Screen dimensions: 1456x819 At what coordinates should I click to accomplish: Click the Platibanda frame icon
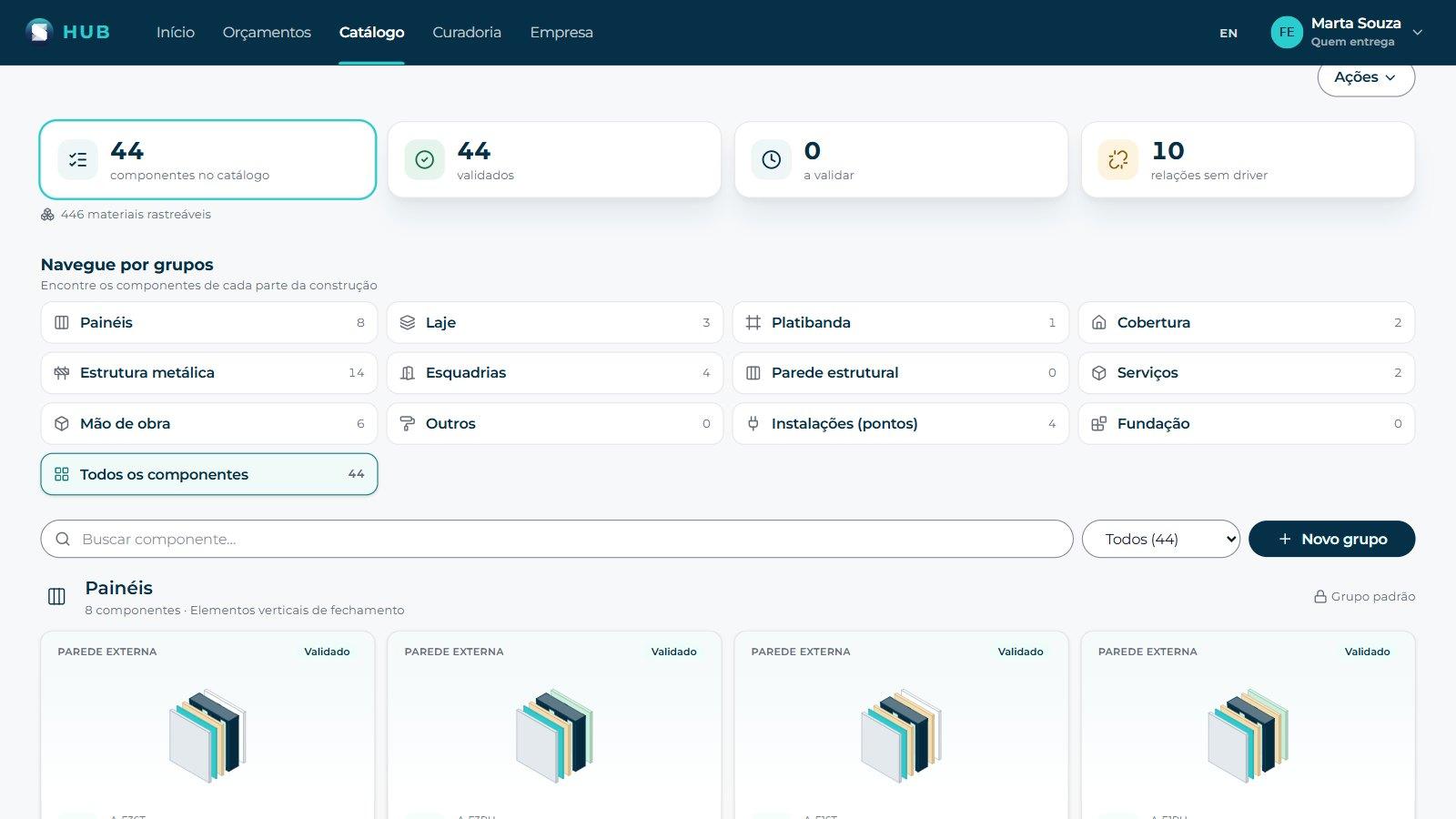click(753, 322)
